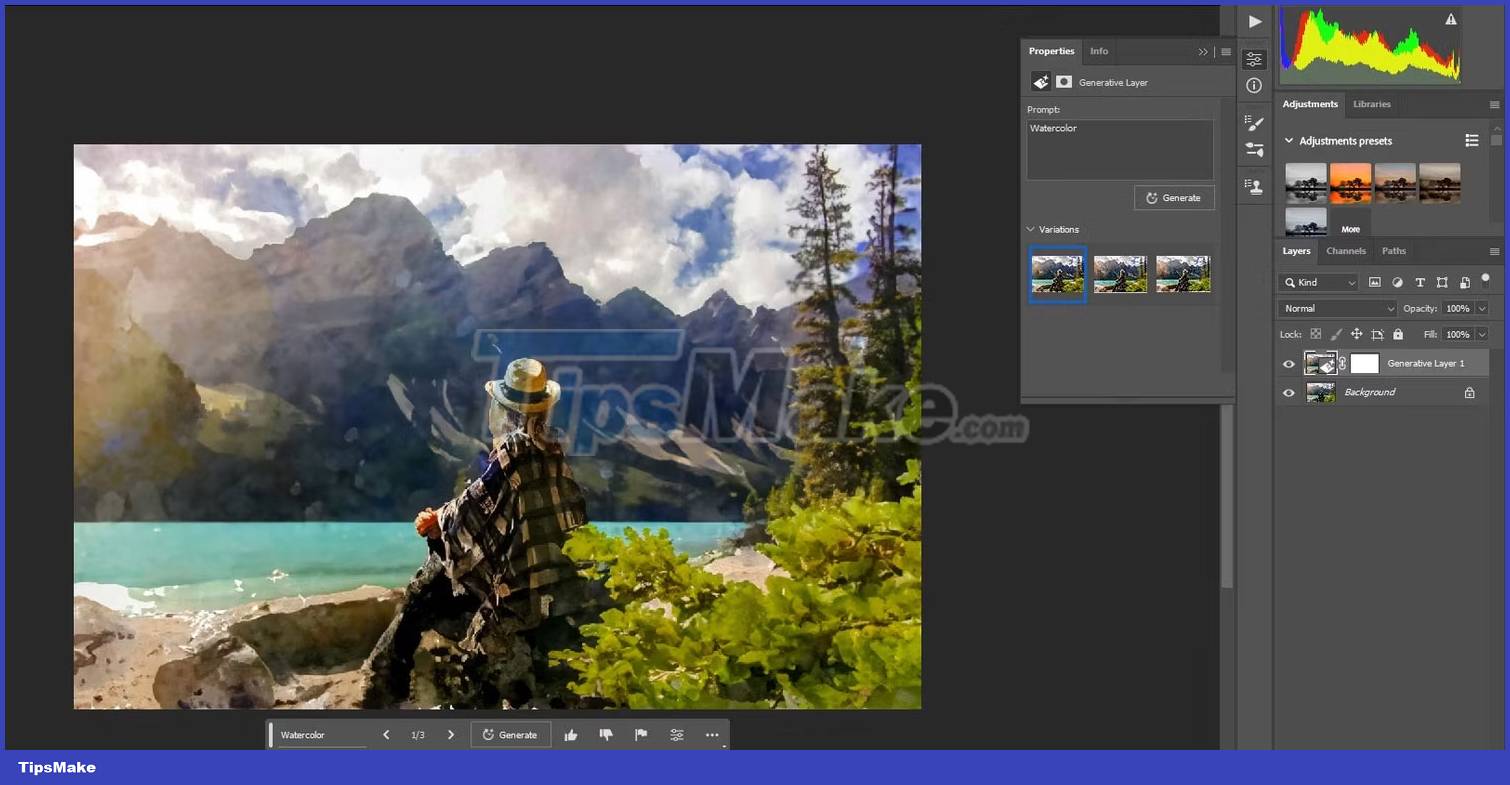Switch to the Channels tab
The height and width of the screenshot is (785, 1510).
click(x=1345, y=251)
